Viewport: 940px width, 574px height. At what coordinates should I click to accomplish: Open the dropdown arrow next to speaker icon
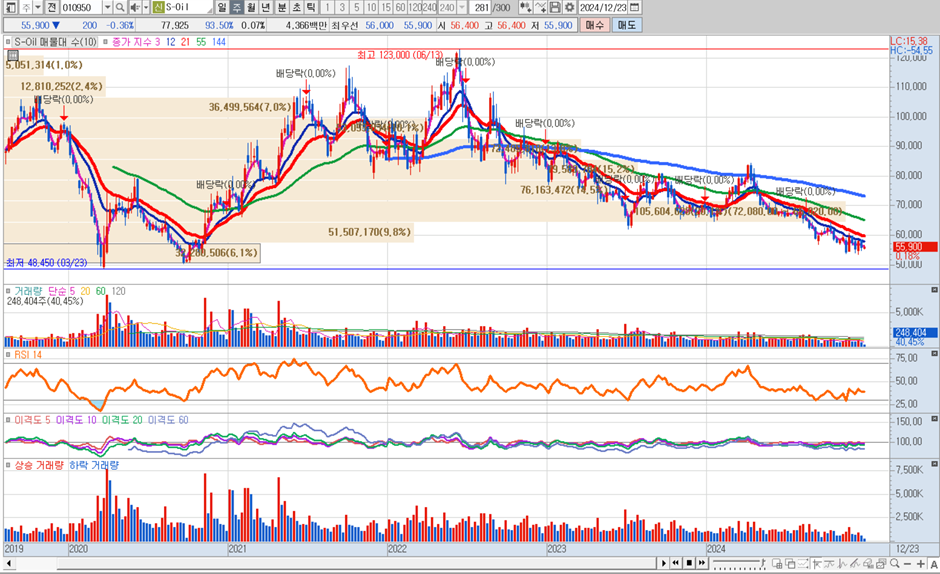(146, 8)
